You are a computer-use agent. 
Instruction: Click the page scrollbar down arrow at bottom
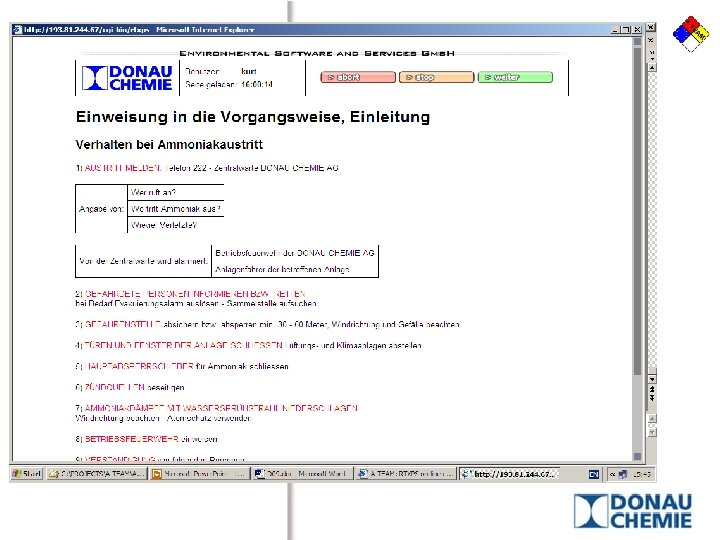click(x=637, y=456)
